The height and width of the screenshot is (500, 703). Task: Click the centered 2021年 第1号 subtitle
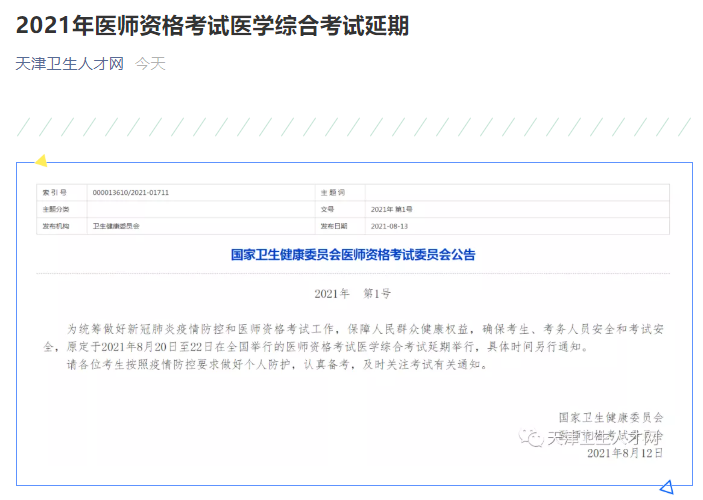click(352, 294)
